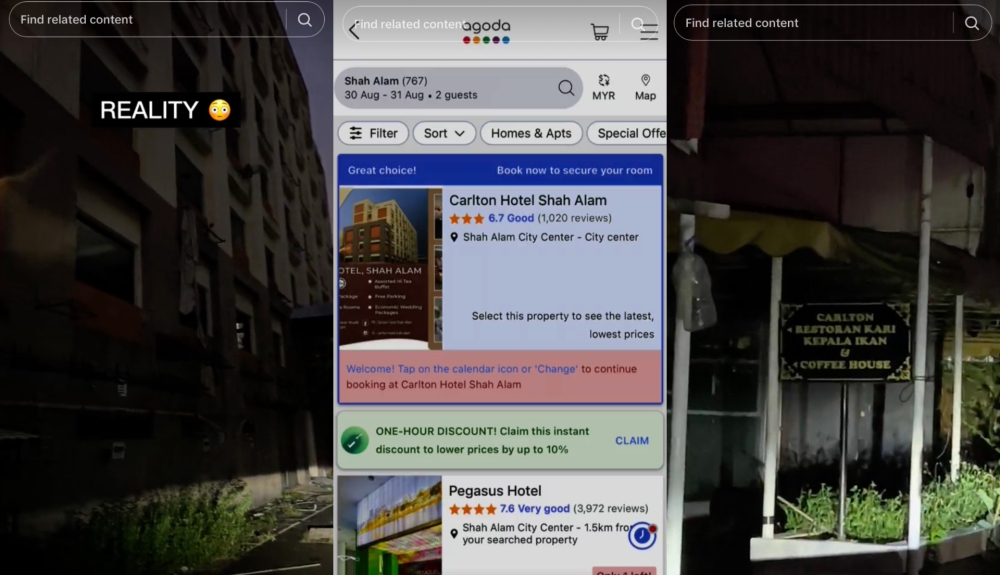Tap the back arrow in Agoda header
The image size is (1000, 575).
click(353, 29)
